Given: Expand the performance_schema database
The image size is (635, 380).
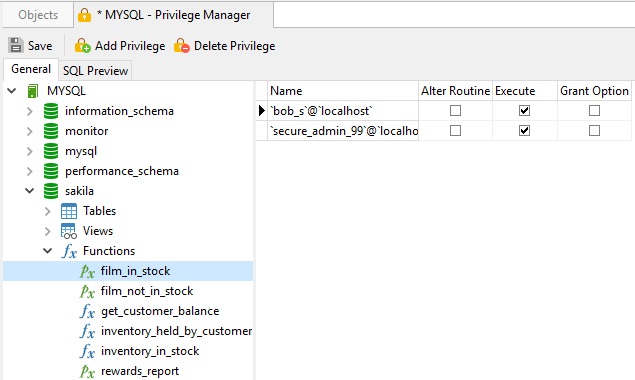Looking at the screenshot, I should coord(30,171).
